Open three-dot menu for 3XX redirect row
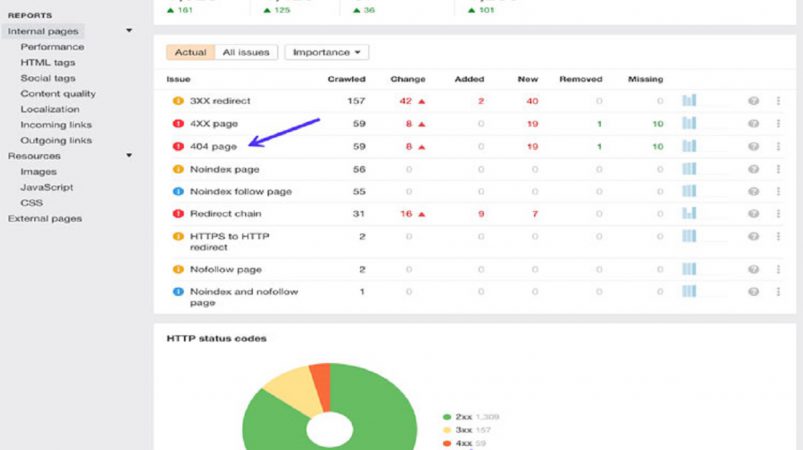The image size is (803, 450). click(778, 101)
